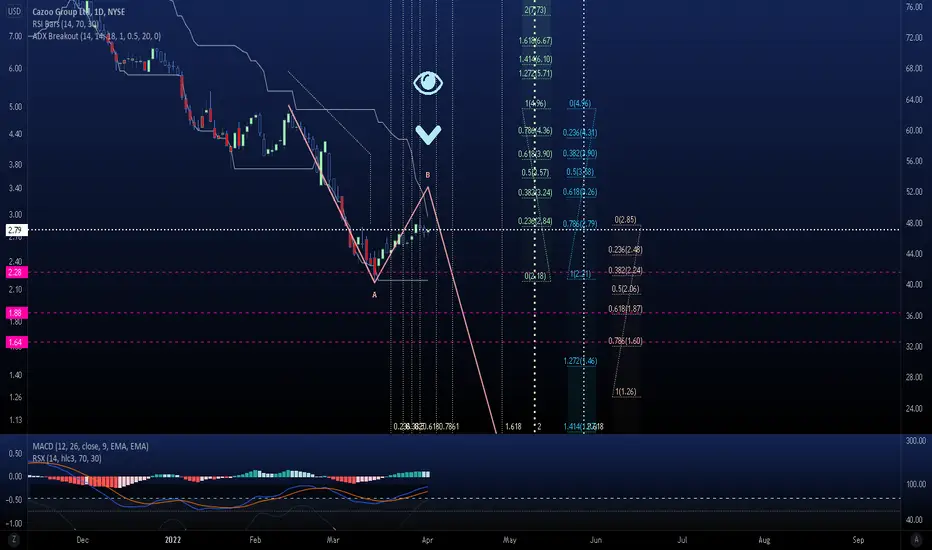932x550 pixels.
Task: Select the Cazoo Group Ltd, 1D, NYSE title
Action: [78, 12]
